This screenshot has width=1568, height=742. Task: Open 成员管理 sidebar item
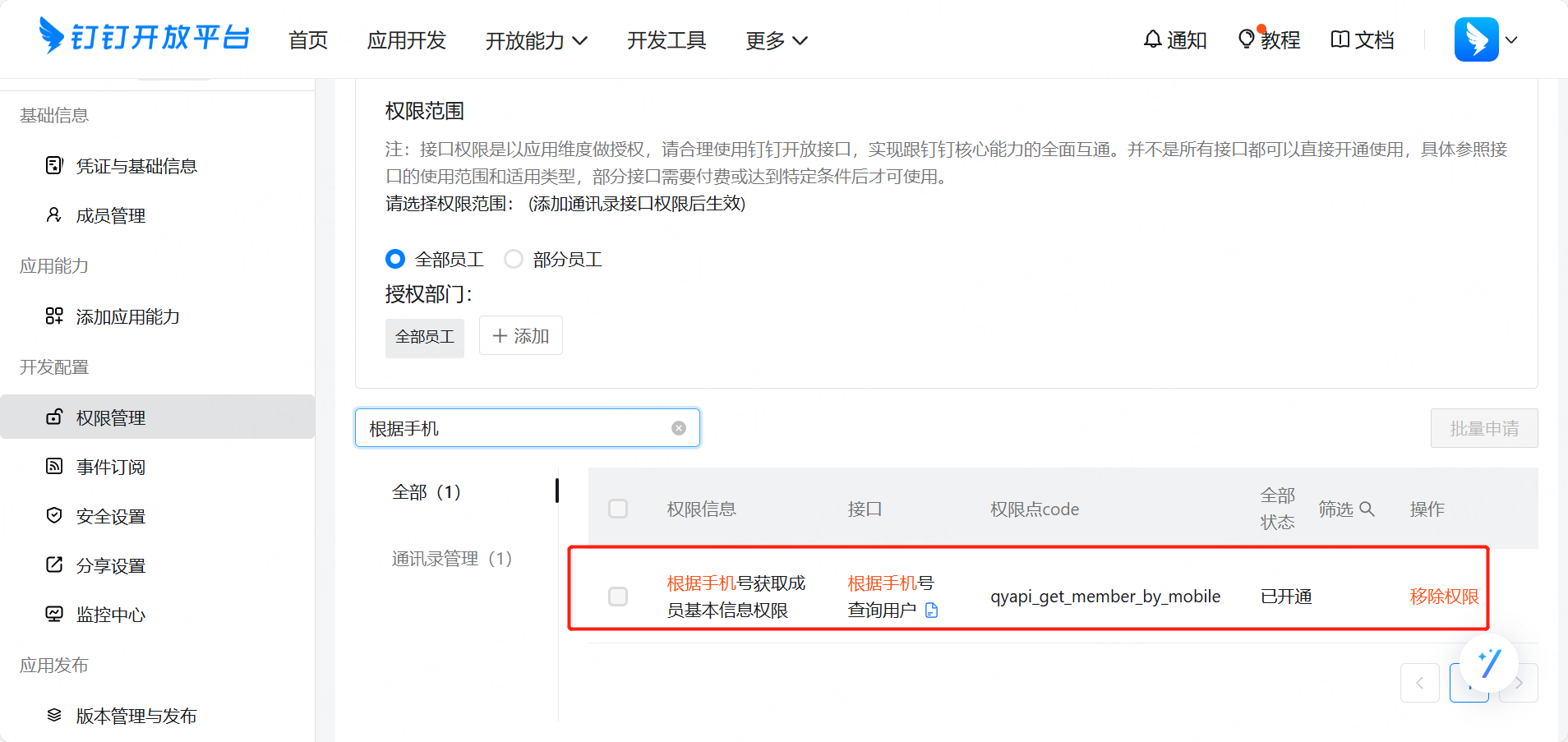coord(157,215)
